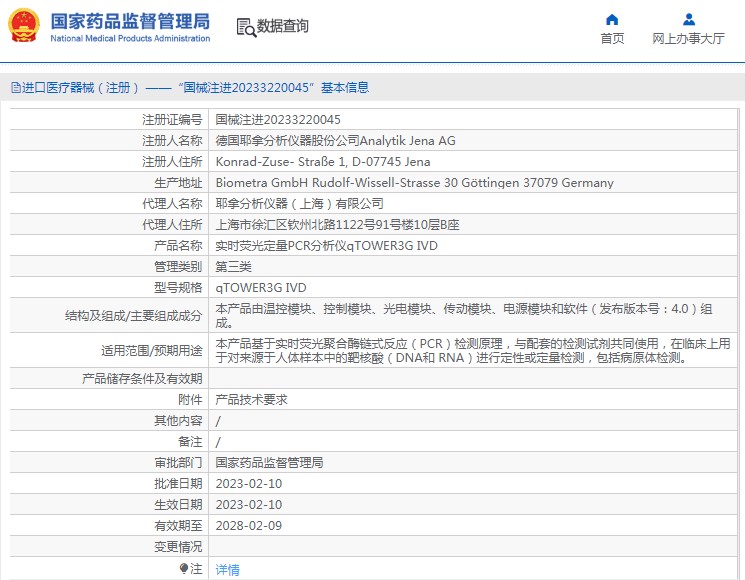Open 详情 details link
Image resolution: width=745 pixels, height=580 pixels.
(228, 569)
